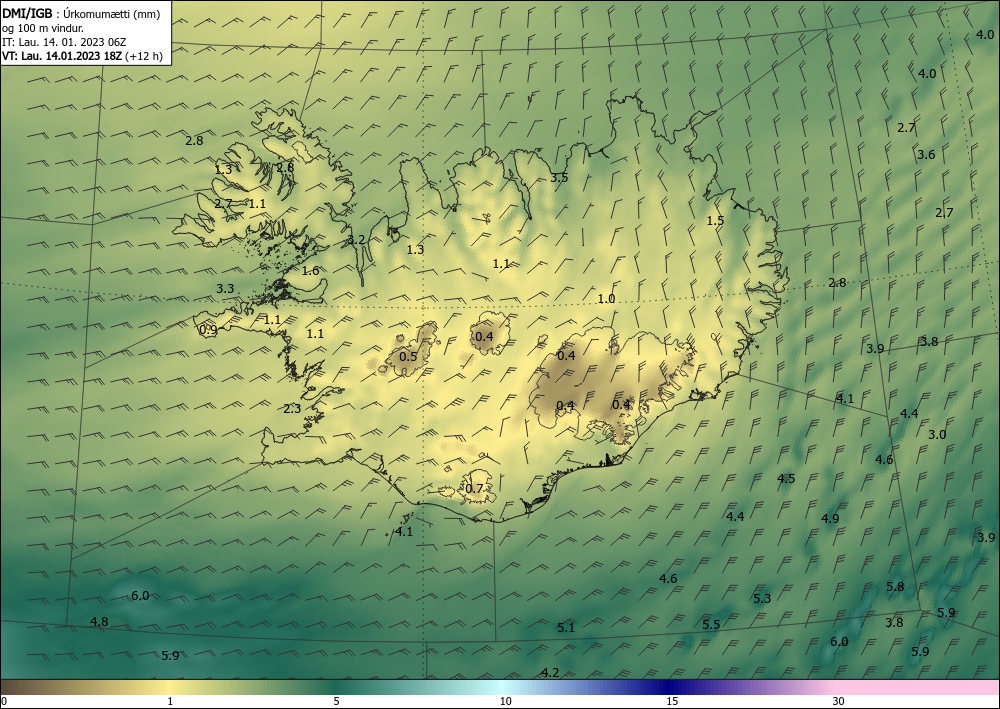Click the 4.2 value at the bottom edge
Screen dimensions: 1000x709
pos(550,673)
